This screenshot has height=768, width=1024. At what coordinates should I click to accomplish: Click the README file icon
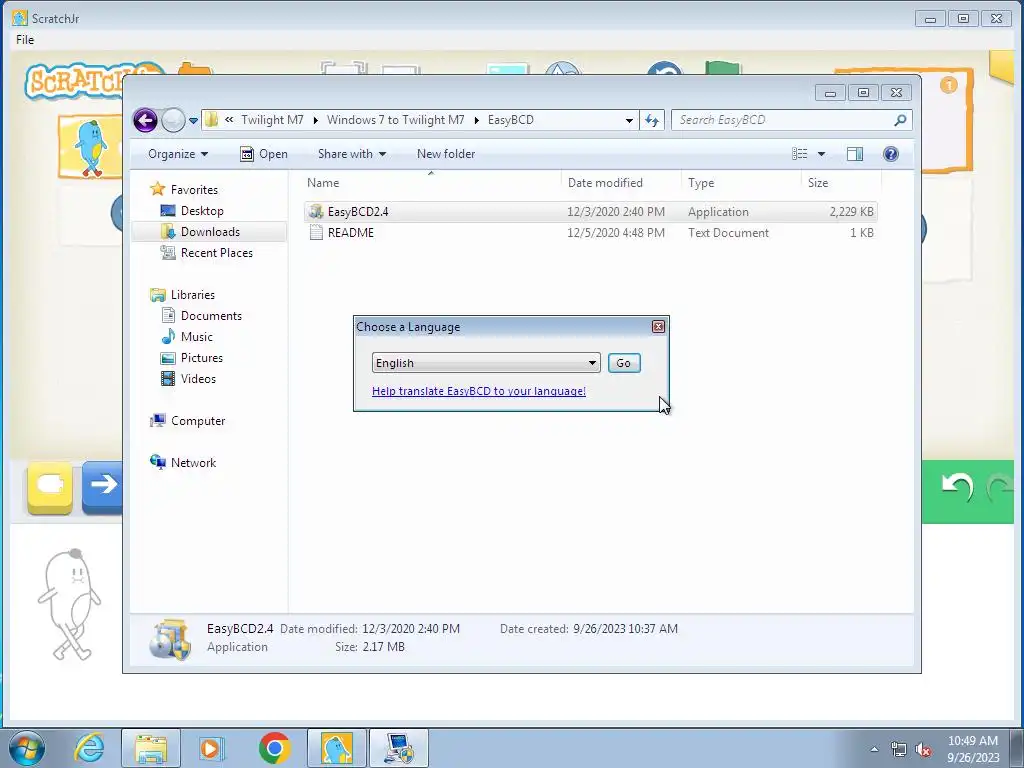point(316,232)
